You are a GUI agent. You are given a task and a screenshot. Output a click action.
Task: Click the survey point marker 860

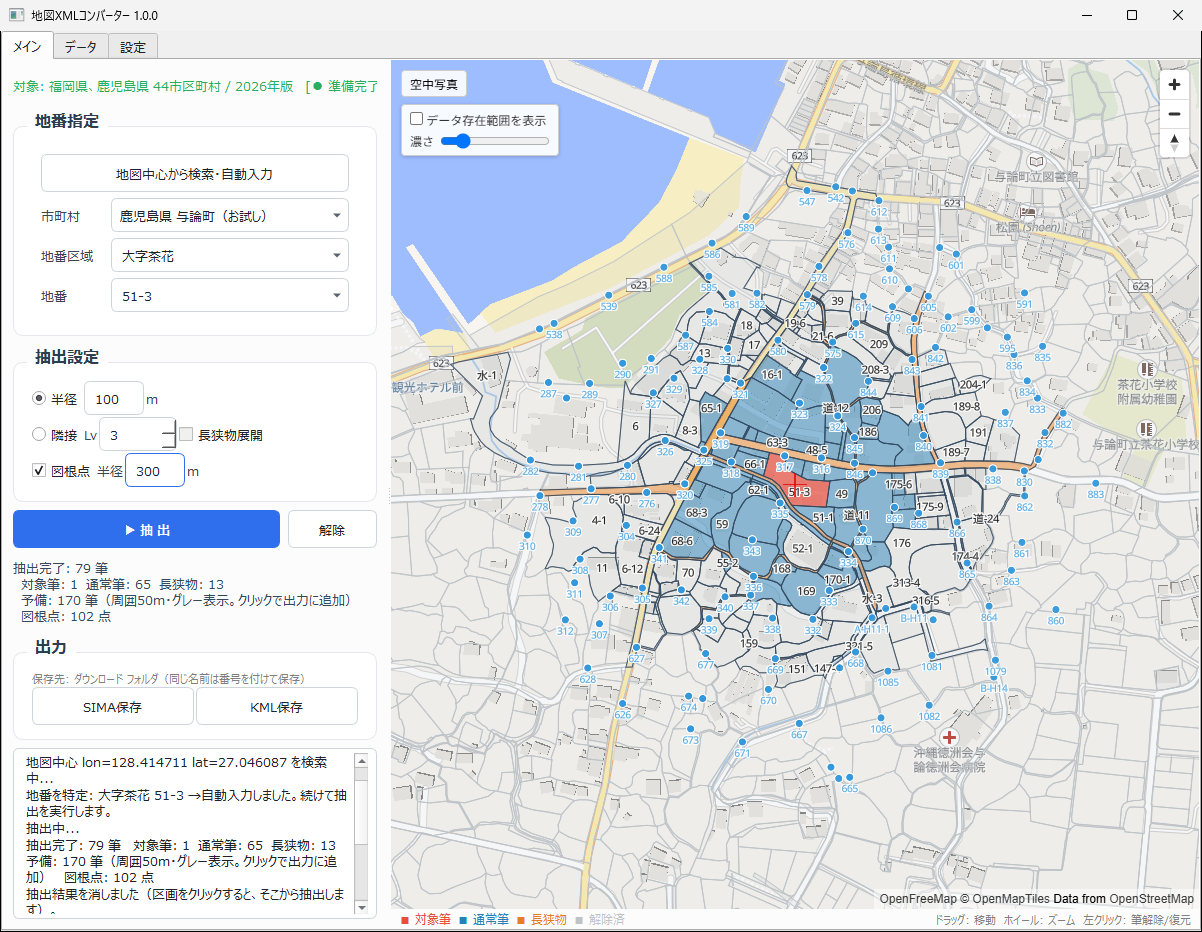[x=1056, y=610]
